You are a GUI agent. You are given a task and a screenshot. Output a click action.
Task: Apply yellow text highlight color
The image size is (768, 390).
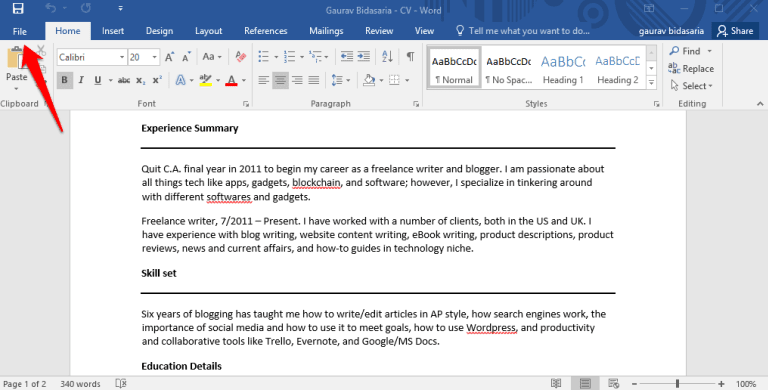(x=206, y=80)
